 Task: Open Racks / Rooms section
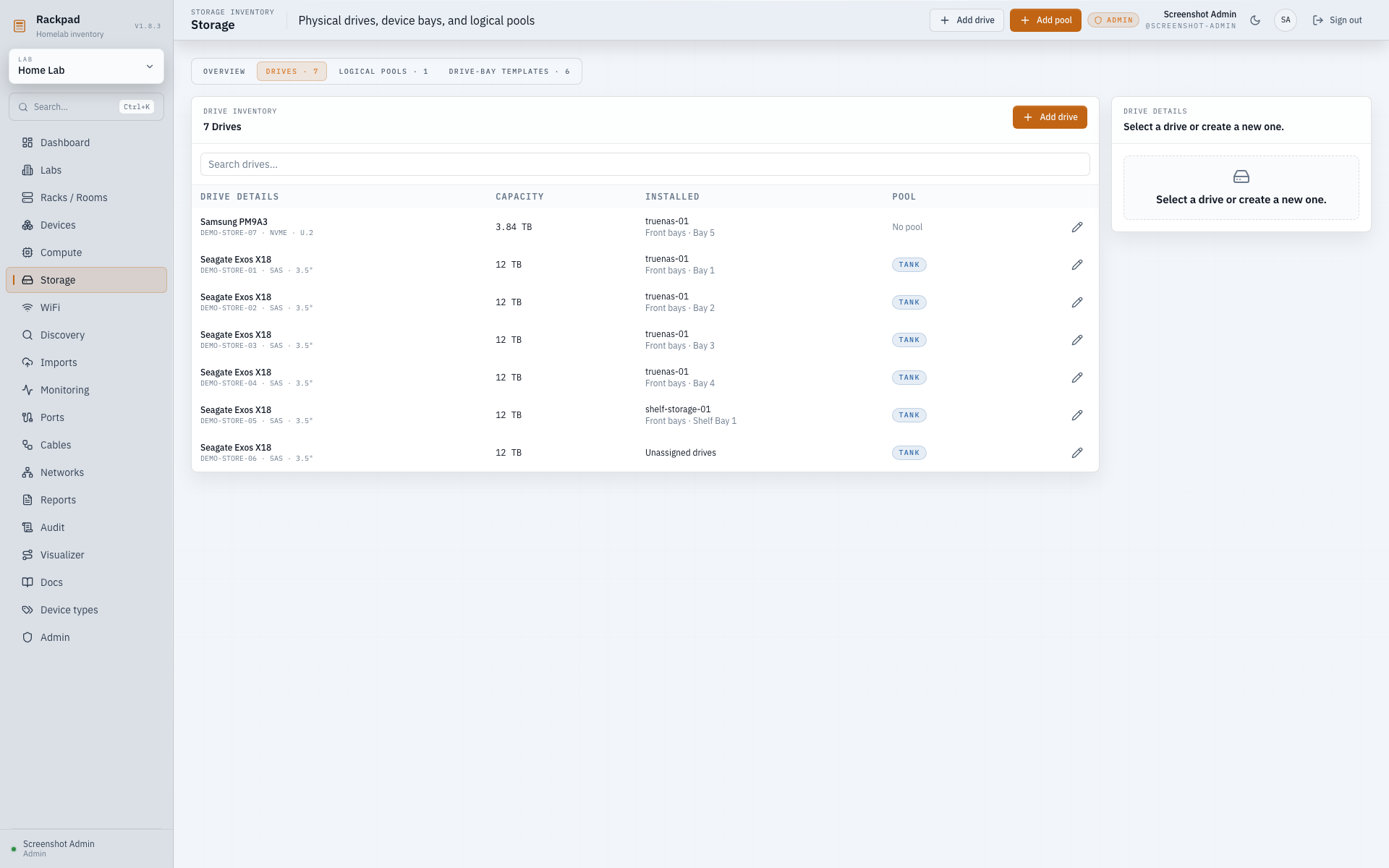[86, 197]
